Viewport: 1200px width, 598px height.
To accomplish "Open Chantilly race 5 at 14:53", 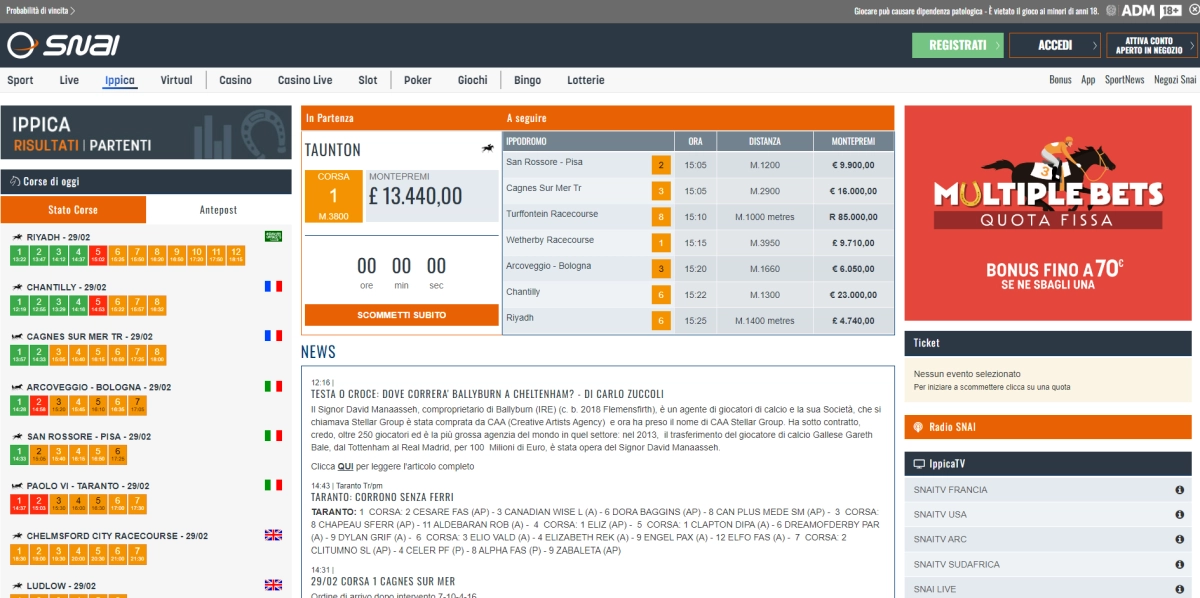I will click(x=98, y=305).
